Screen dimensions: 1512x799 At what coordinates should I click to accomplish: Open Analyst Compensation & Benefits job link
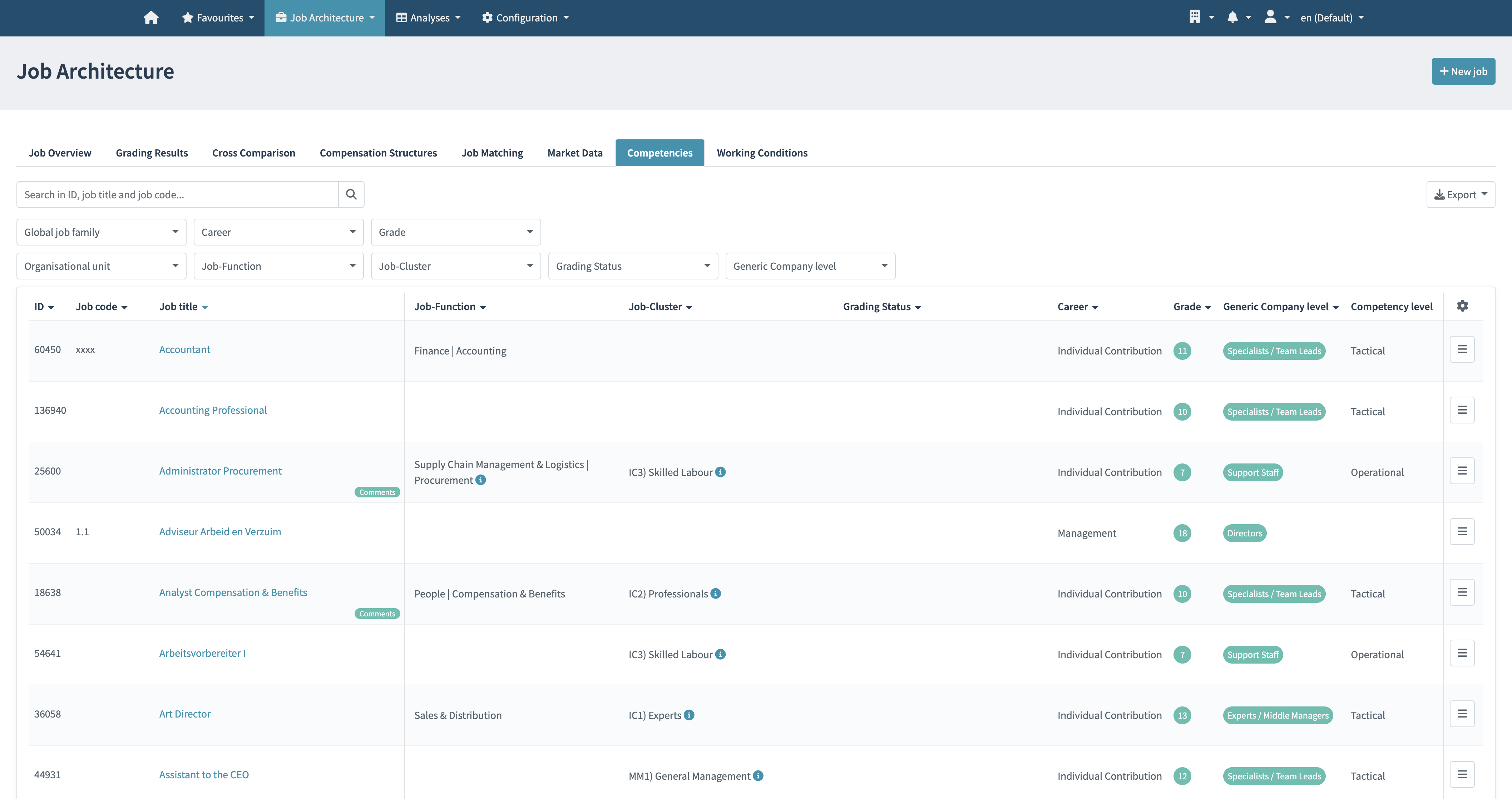[x=233, y=592]
